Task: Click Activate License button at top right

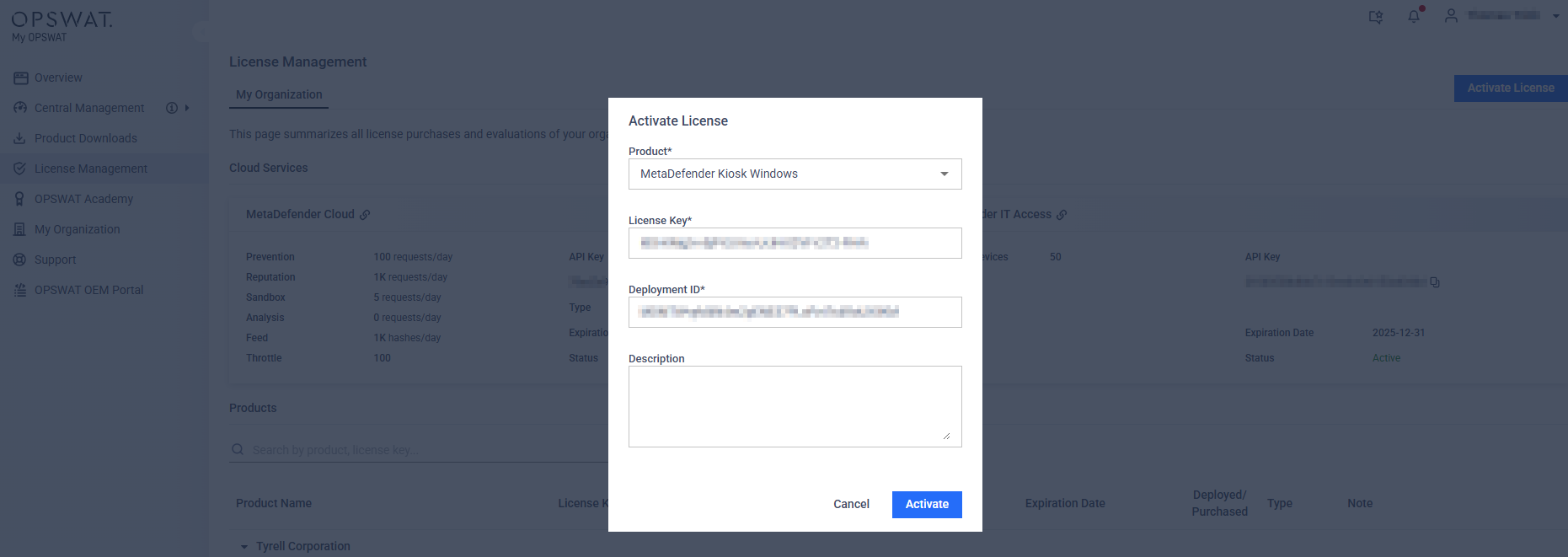Action: click(x=1511, y=88)
